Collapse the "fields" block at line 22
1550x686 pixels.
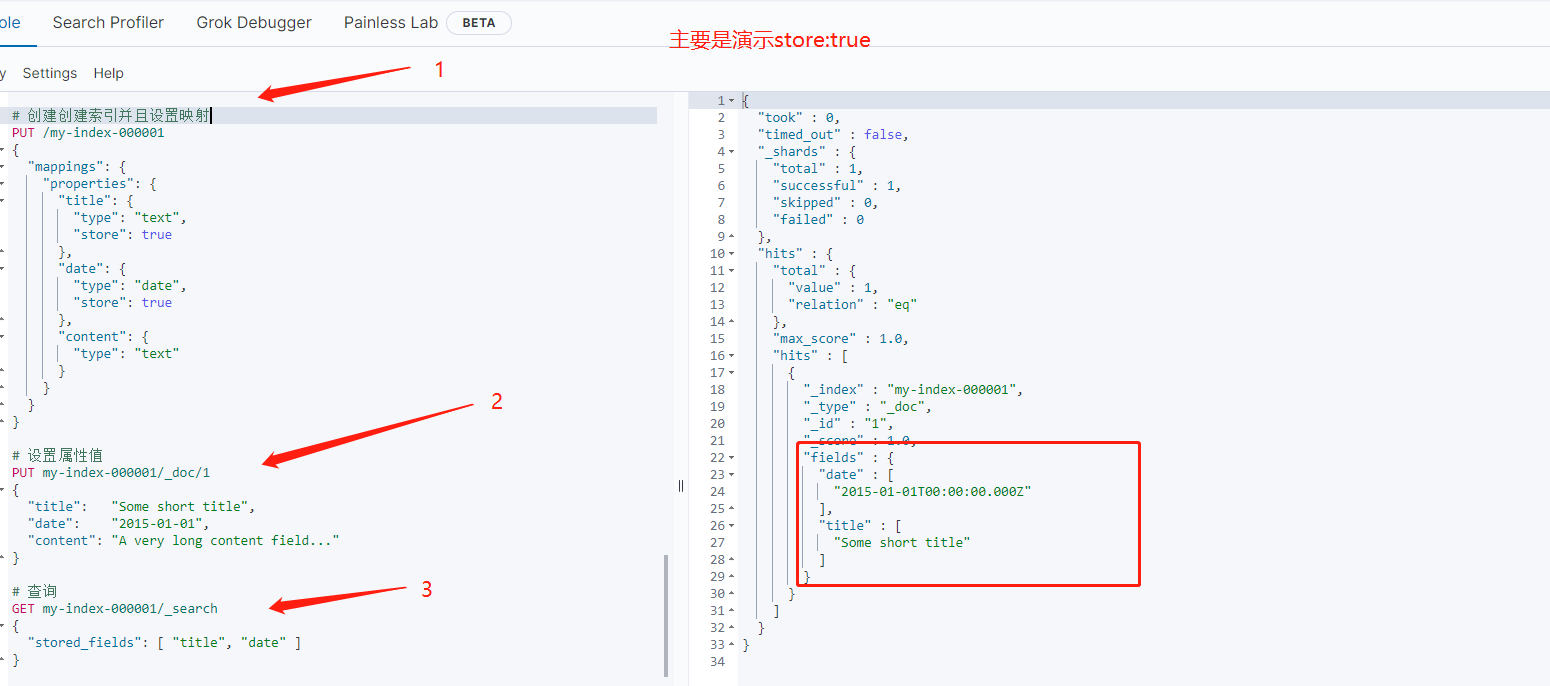pyautogui.click(x=731, y=458)
